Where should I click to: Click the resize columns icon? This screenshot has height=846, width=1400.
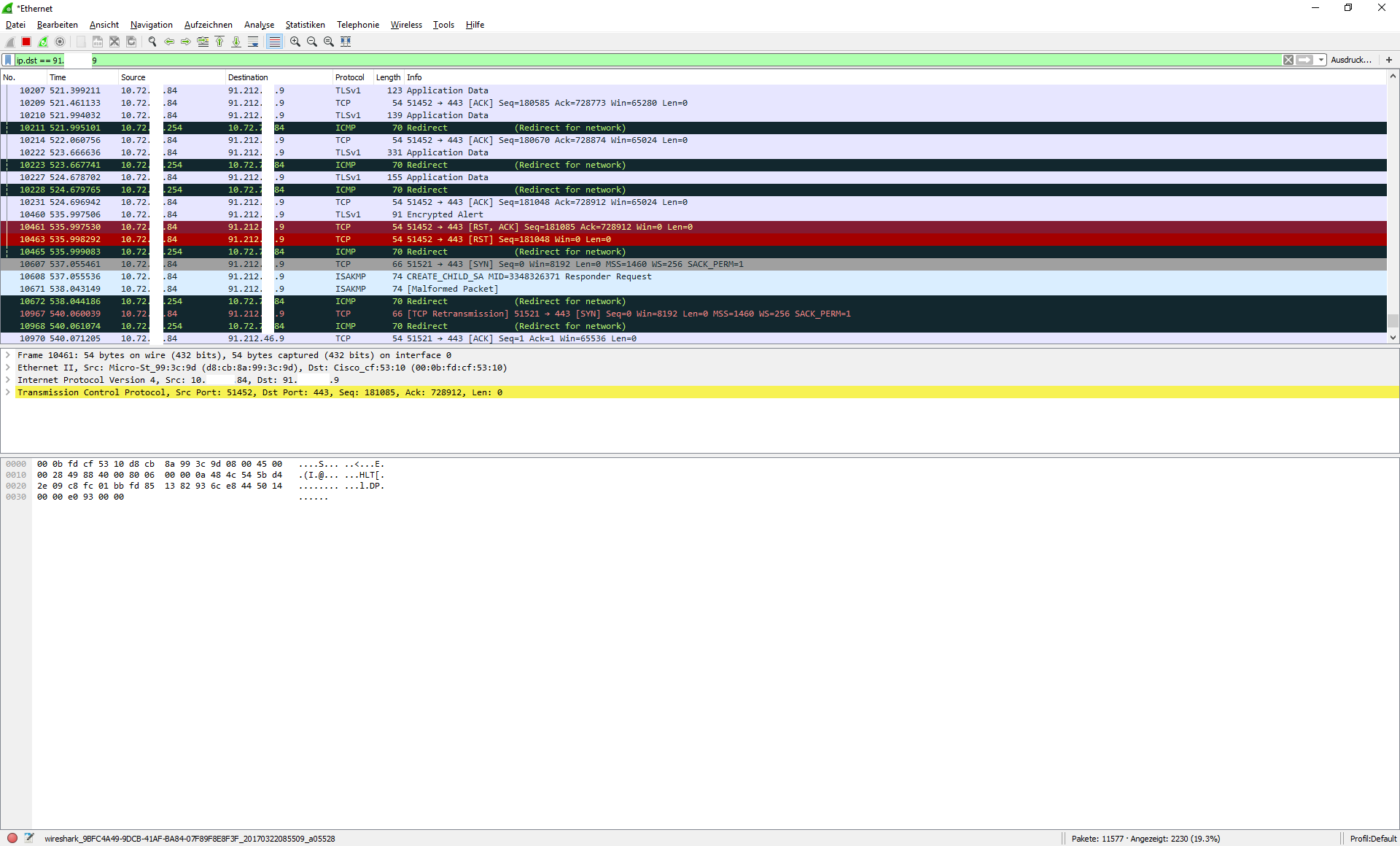coord(346,42)
